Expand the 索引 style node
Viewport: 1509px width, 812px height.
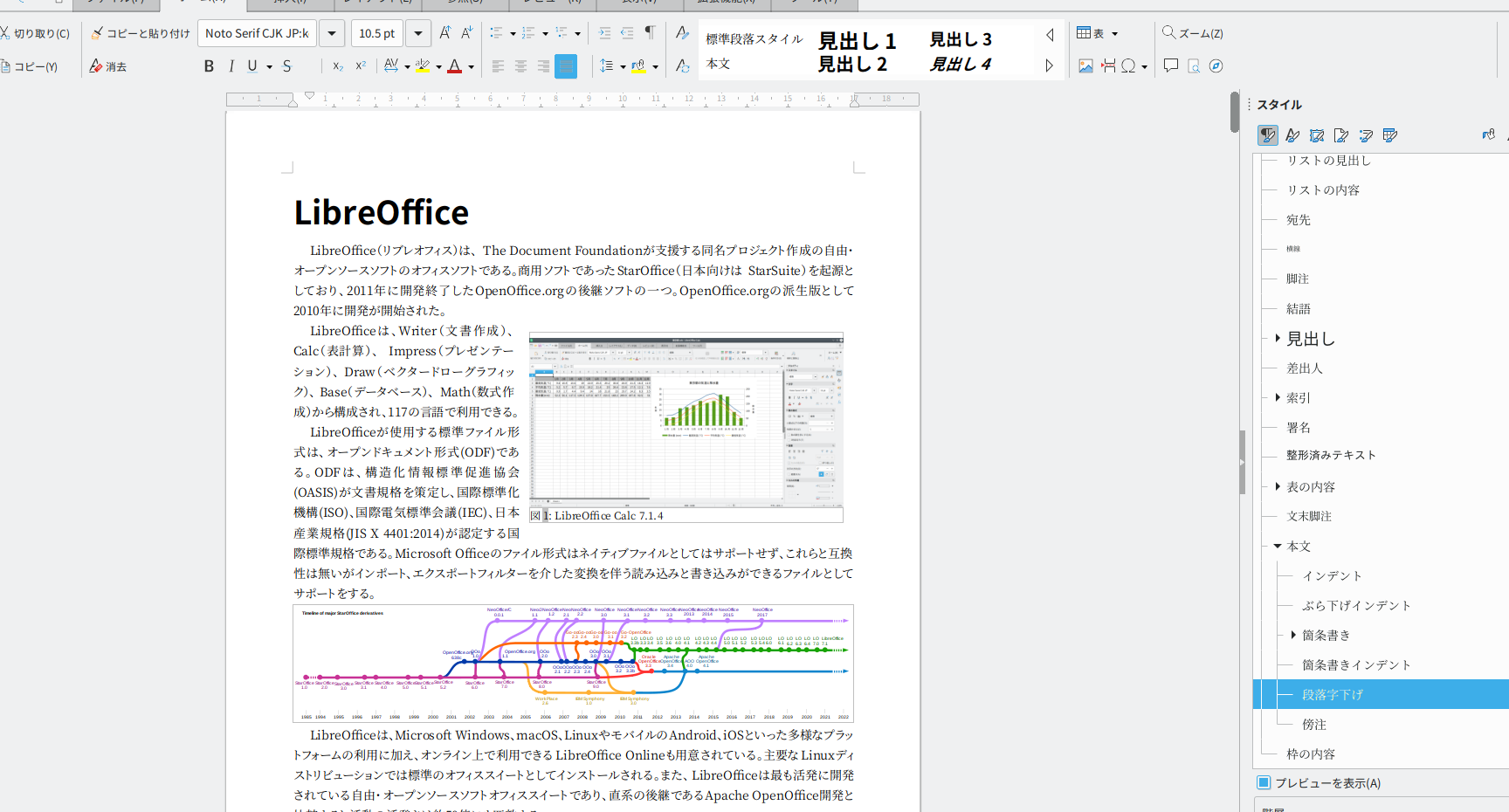pyautogui.click(x=1278, y=397)
